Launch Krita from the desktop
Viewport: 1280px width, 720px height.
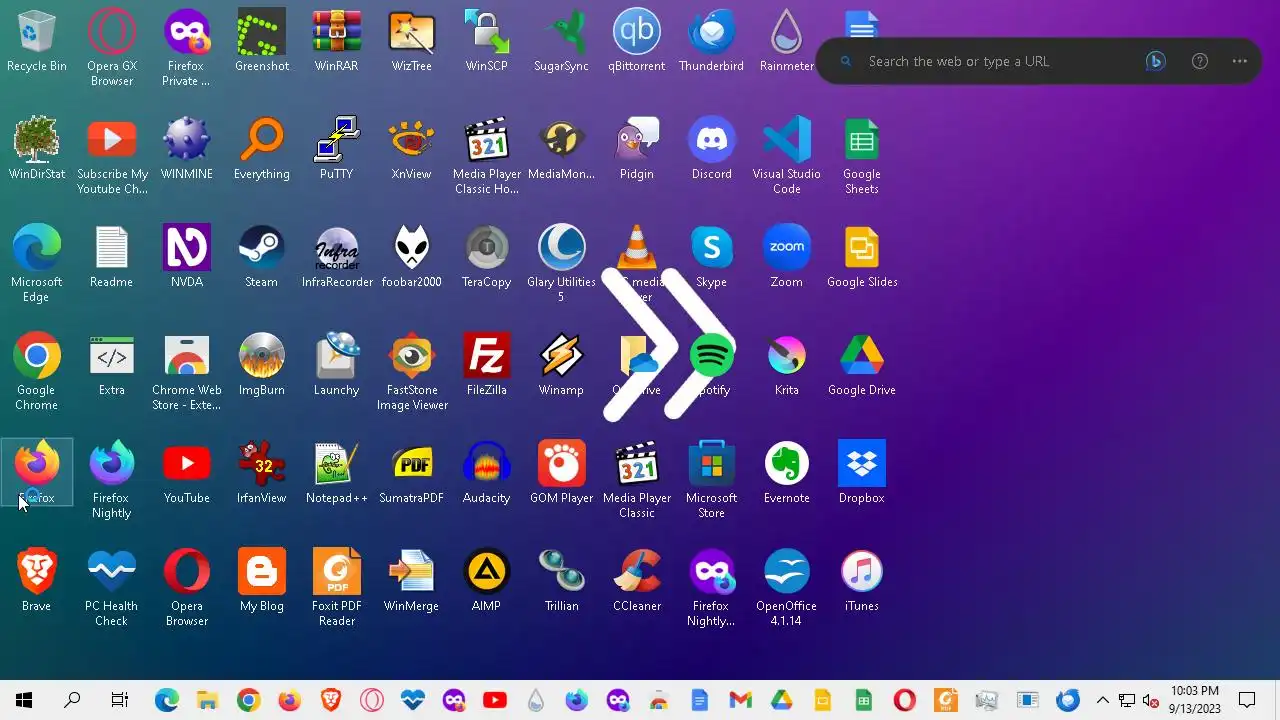(x=786, y=366)
